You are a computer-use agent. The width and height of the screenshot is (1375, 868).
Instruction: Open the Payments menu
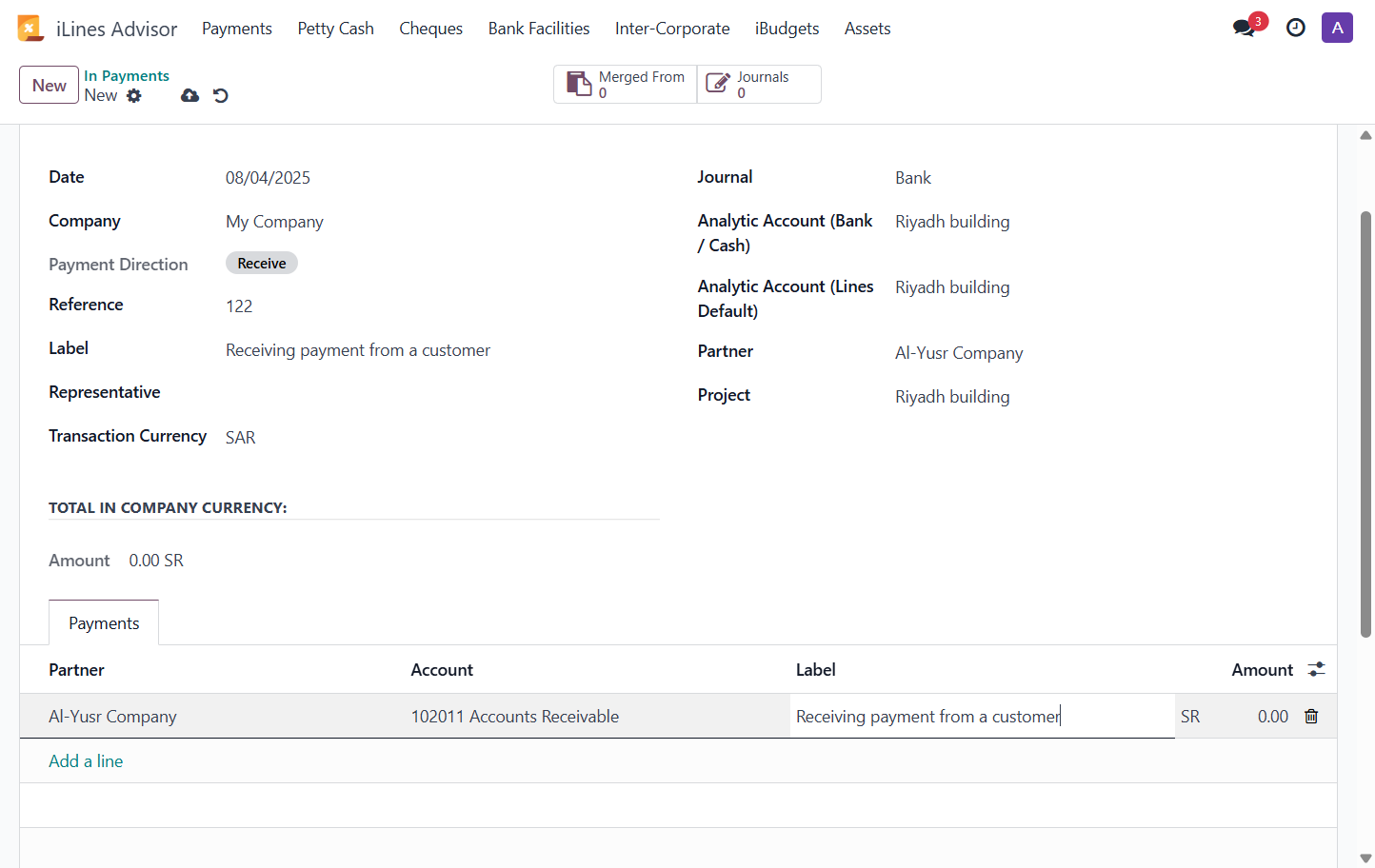coord(237,29)
